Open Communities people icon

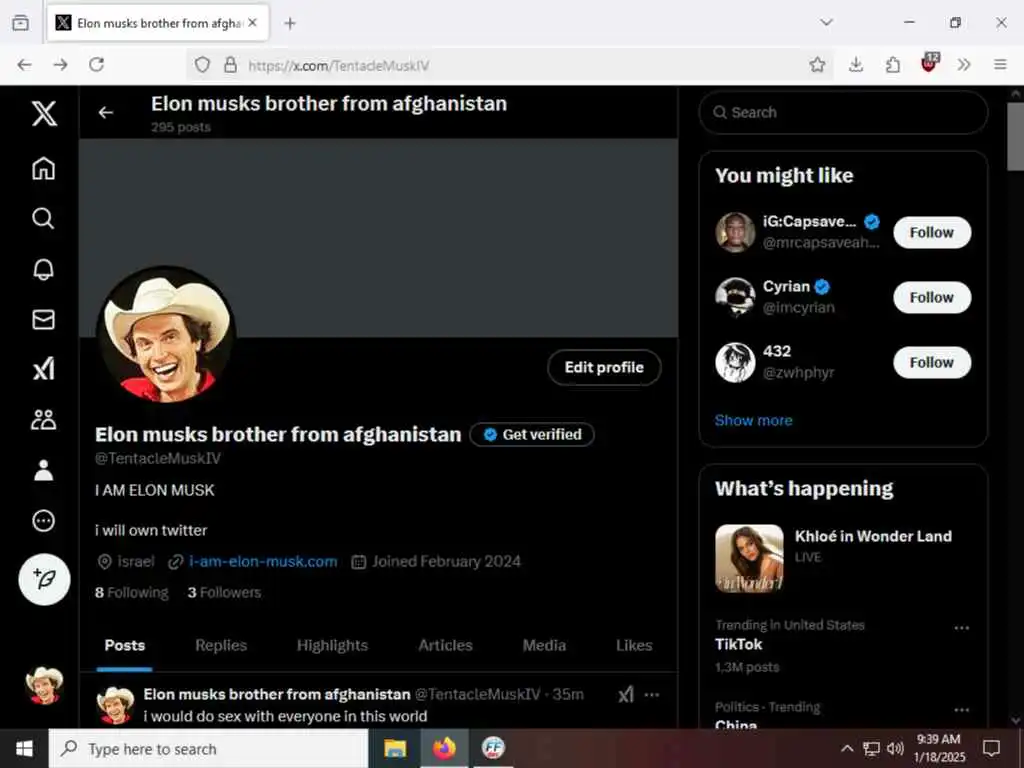[44, 419]
